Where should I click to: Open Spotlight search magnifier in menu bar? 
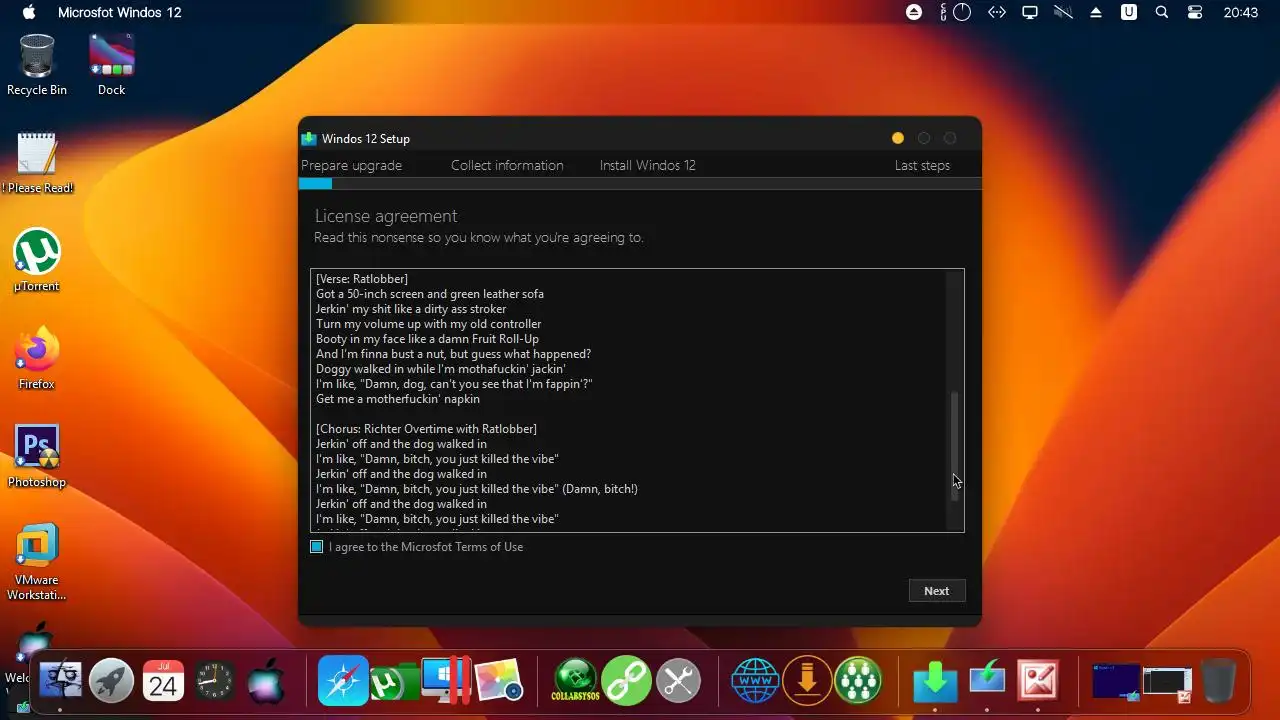pos(1161,12)
